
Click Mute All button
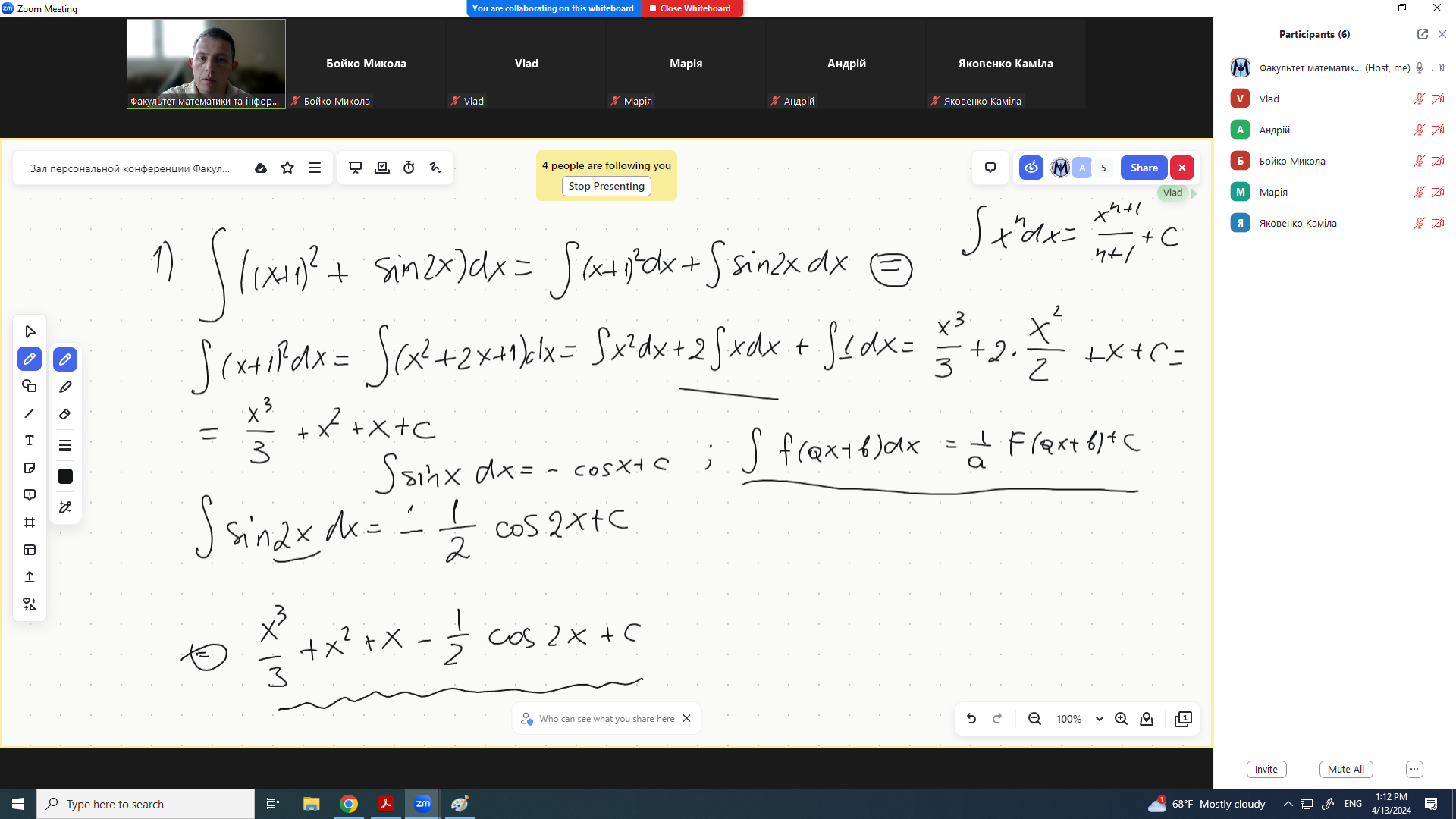click(1345, 769)
